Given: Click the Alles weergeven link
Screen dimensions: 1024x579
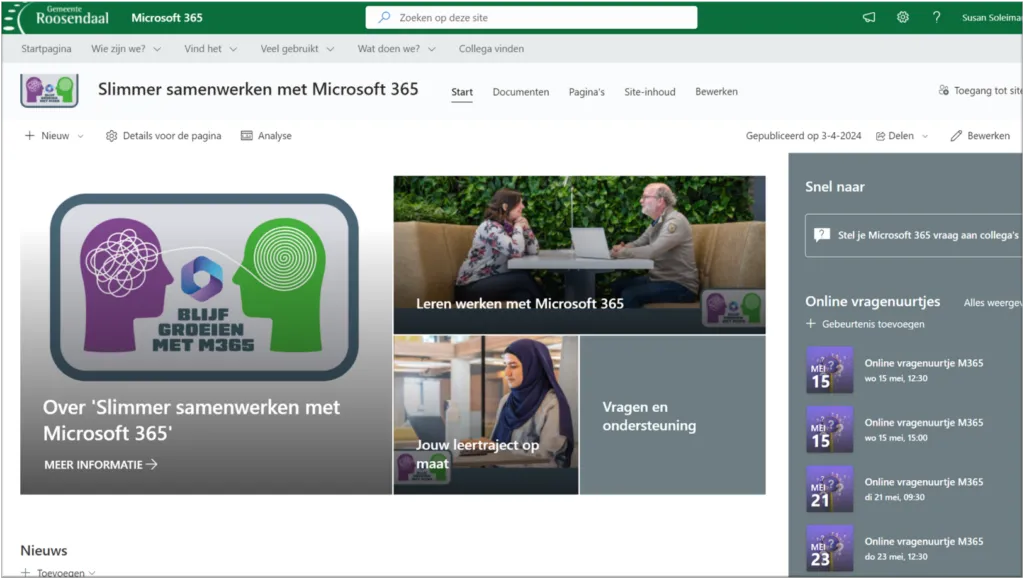Looking at the screenshot, I should (x=993, y=303).
